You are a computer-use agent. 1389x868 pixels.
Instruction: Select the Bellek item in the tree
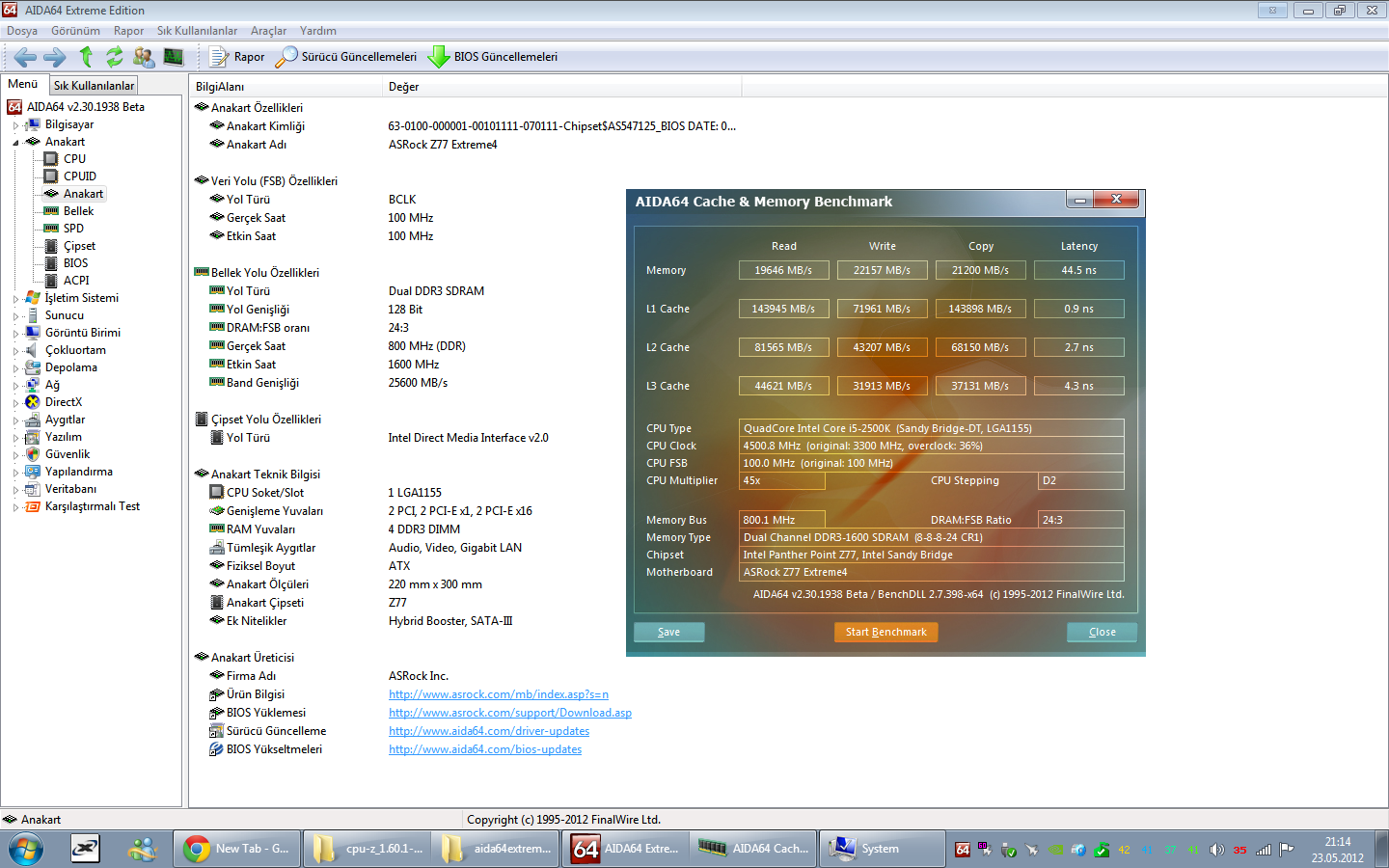point(78,211)
